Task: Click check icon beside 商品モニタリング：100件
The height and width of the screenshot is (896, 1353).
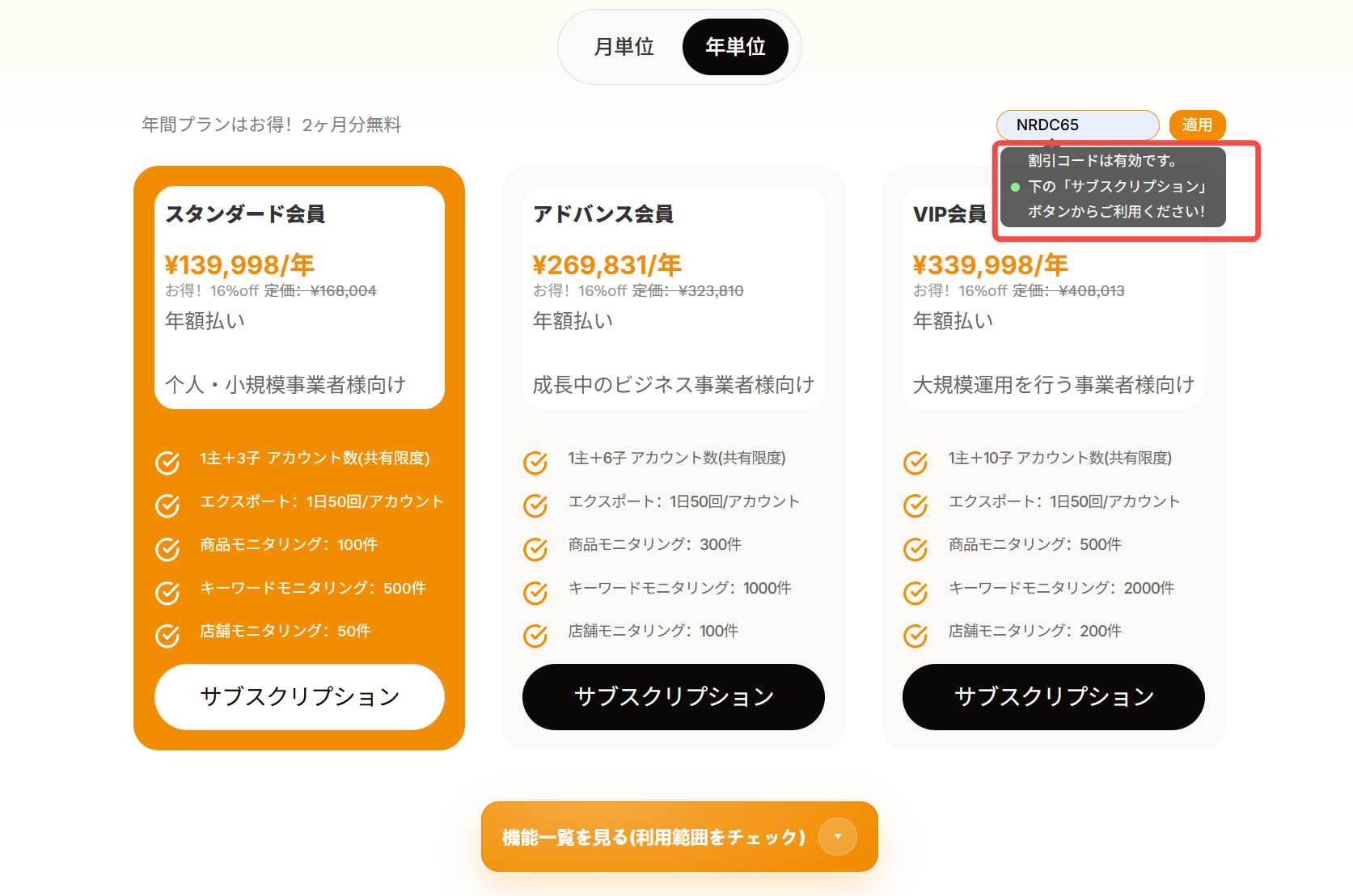Action: (x=167, y=549)
